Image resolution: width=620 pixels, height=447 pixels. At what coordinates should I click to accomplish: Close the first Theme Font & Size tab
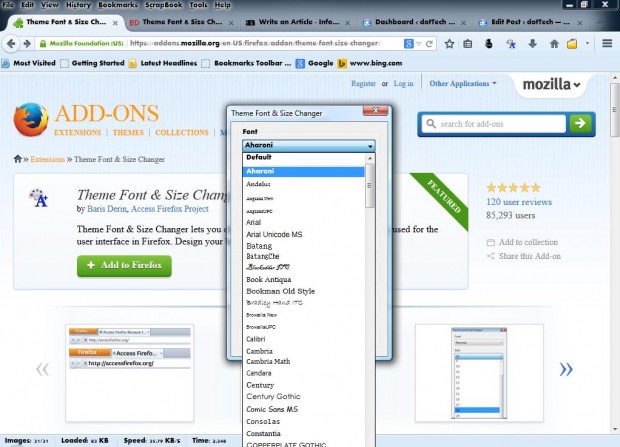[x=115, y=23]
